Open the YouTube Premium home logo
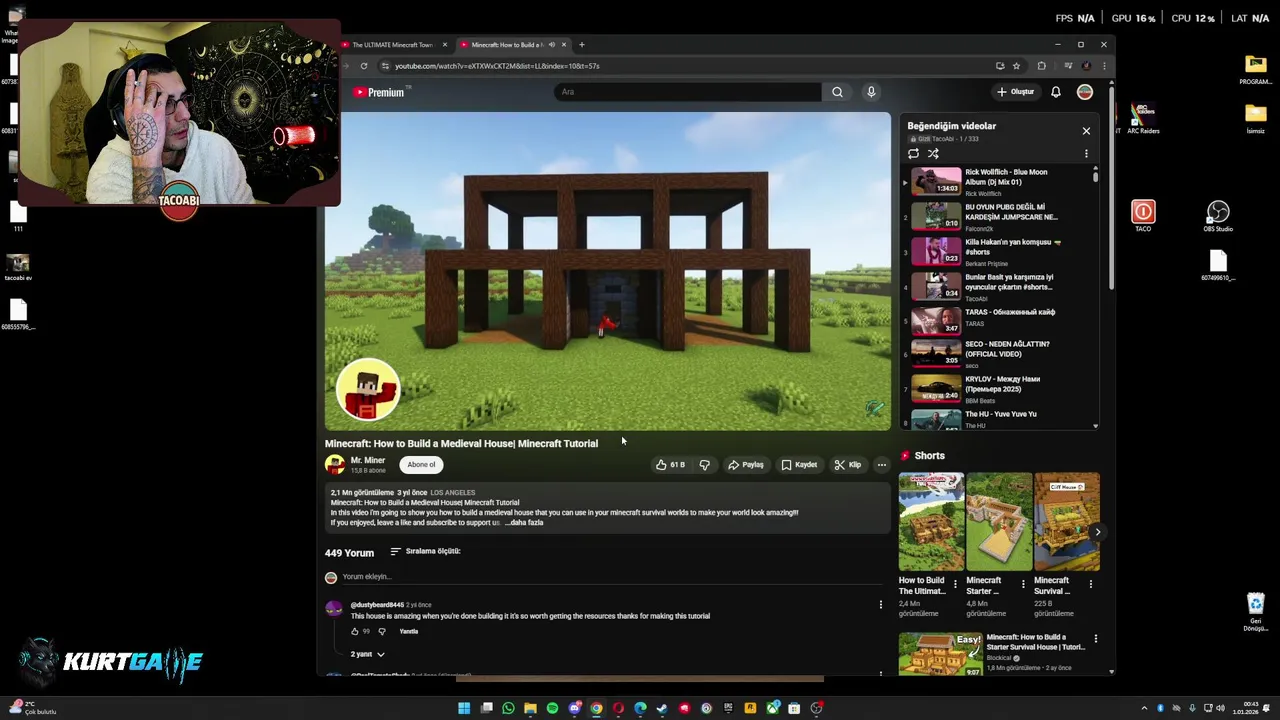This screenshot has width=1280, height=720. click(379, 92)
